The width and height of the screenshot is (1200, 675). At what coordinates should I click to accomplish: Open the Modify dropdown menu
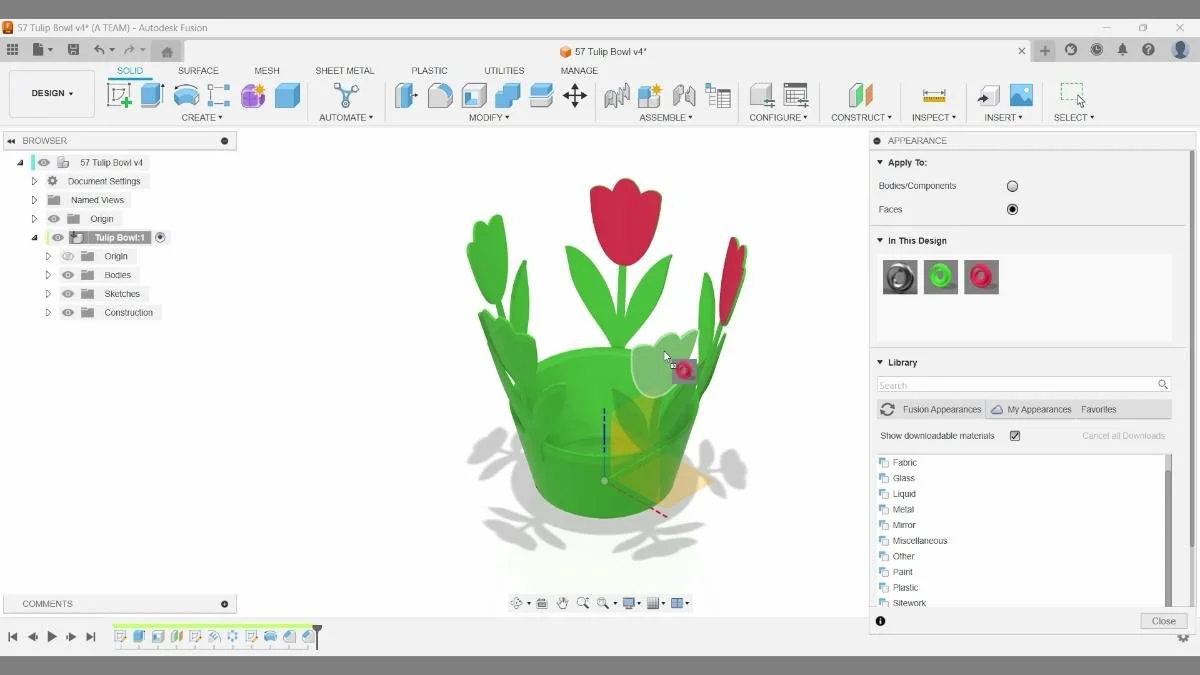coord(489,117)
